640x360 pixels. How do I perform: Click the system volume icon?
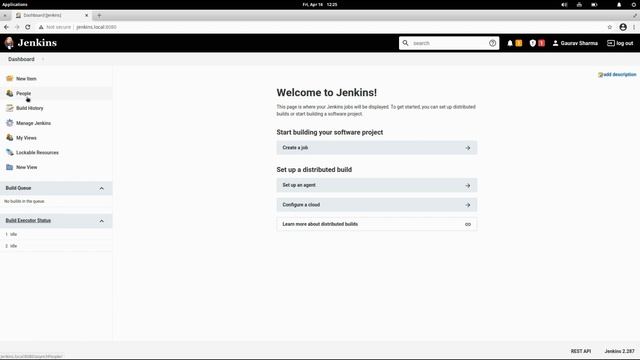click(x=564, y=4)
